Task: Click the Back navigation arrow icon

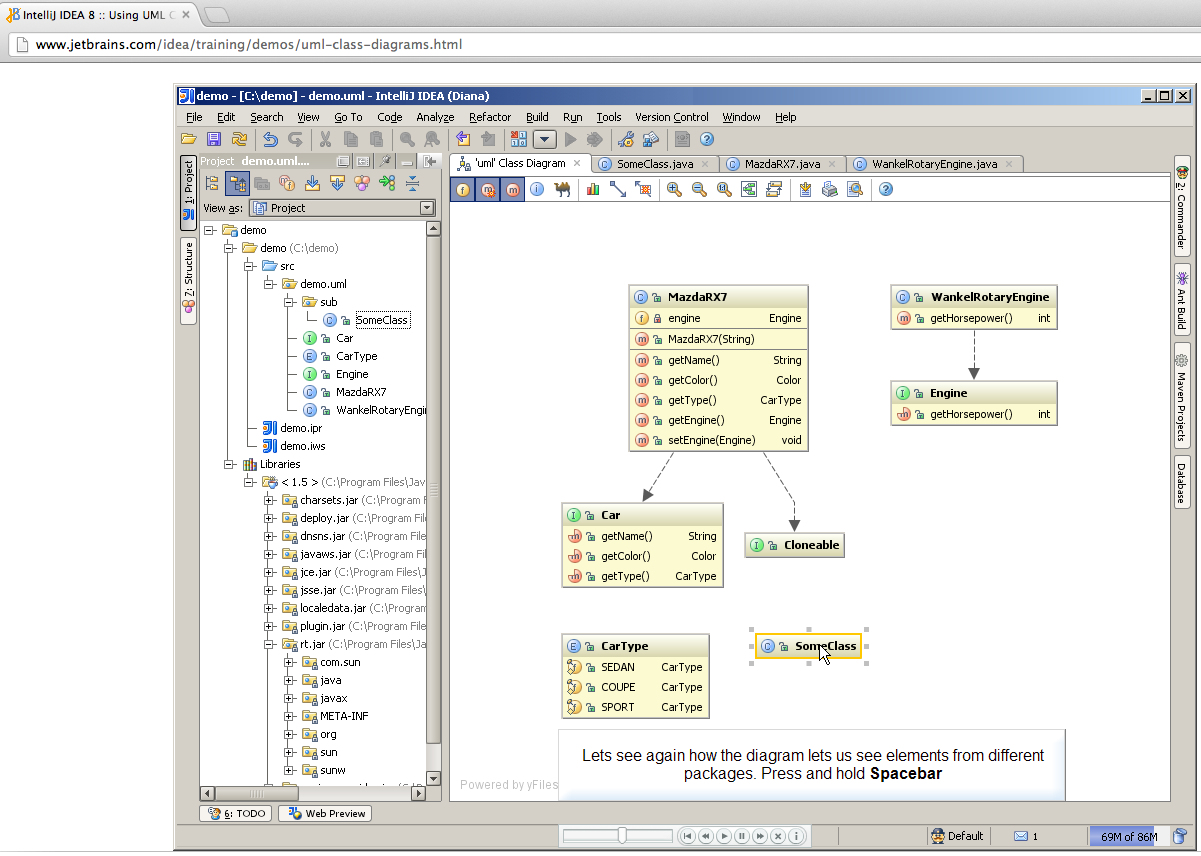Action: tap(463, 140)
